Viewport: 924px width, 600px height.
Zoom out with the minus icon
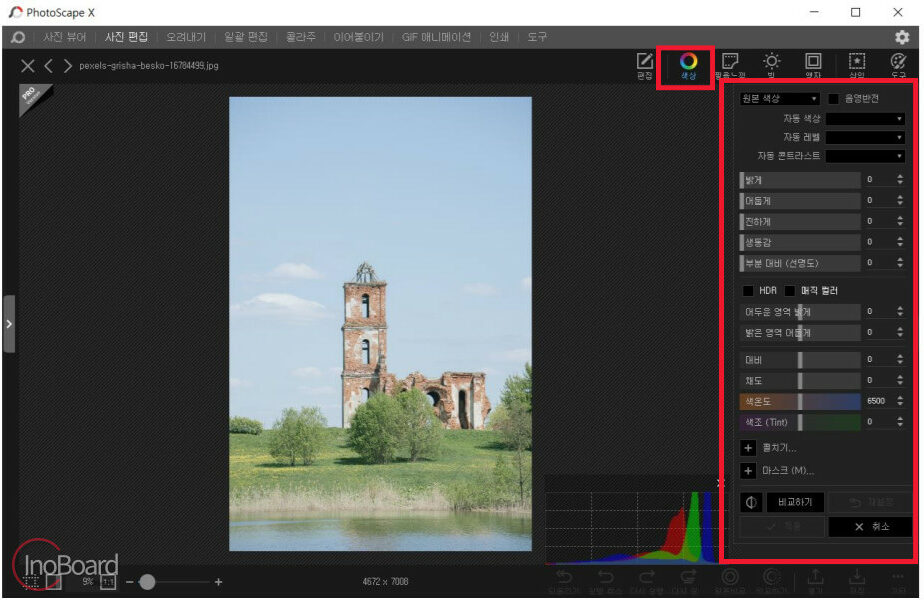[x=130, y=582]
